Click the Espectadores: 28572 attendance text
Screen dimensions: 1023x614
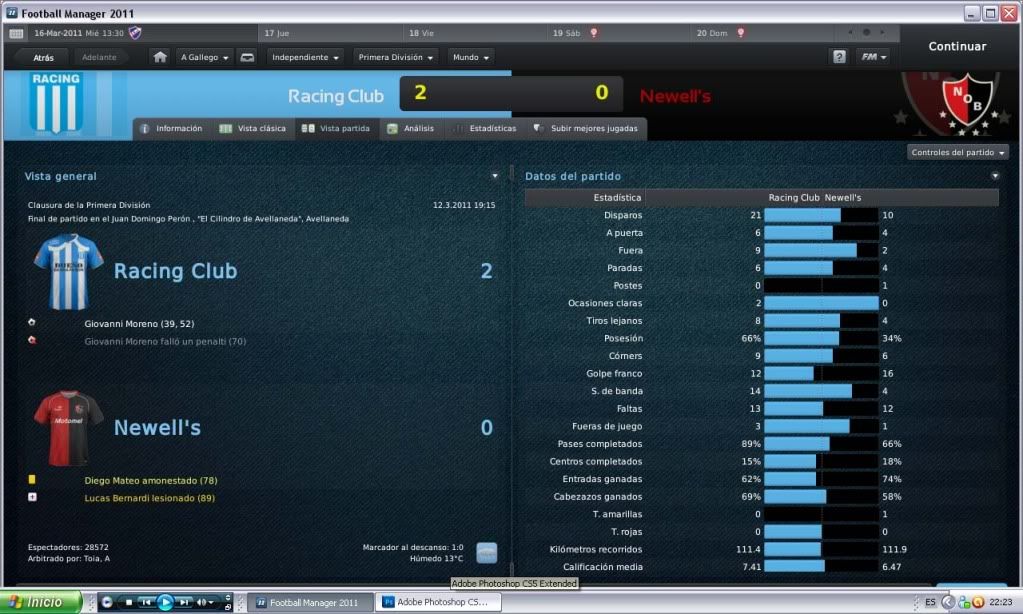pos(68,547)
